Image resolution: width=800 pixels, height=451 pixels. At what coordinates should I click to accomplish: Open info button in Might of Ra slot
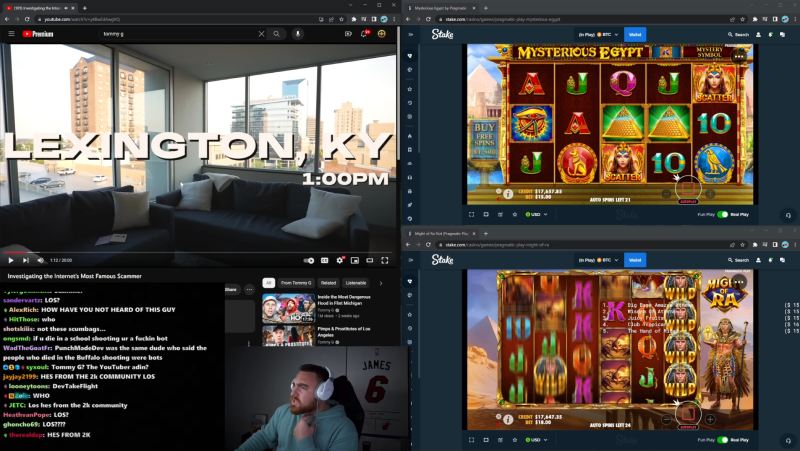tap(508, 419)
